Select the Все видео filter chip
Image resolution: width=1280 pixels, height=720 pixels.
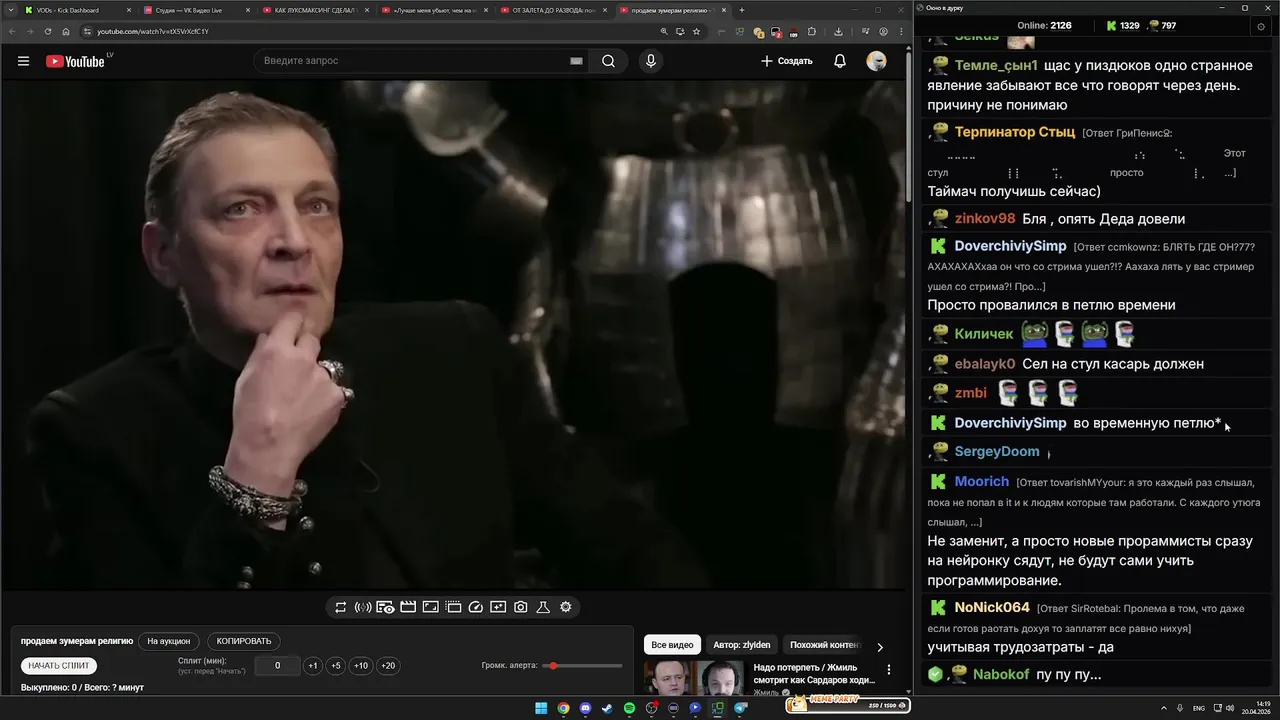click(x=672, y=645)
